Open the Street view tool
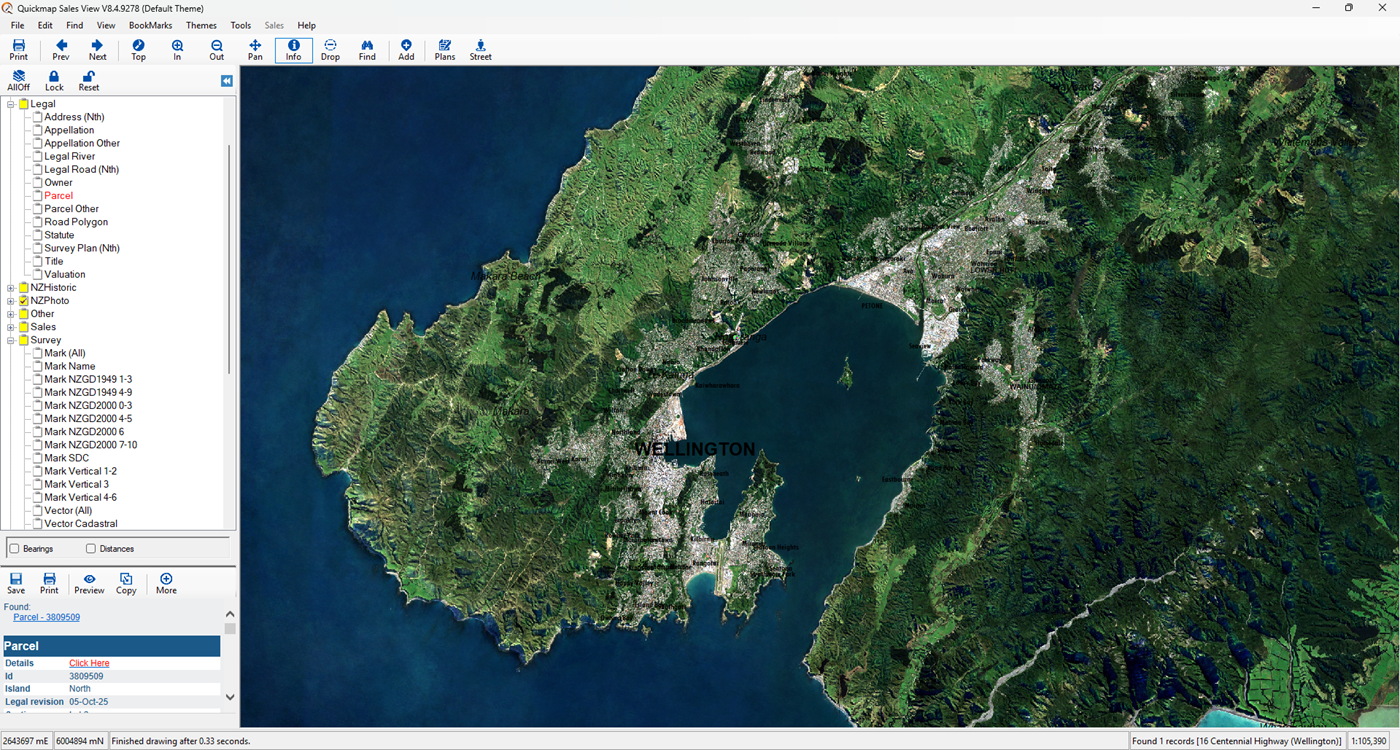 (480, 50)
